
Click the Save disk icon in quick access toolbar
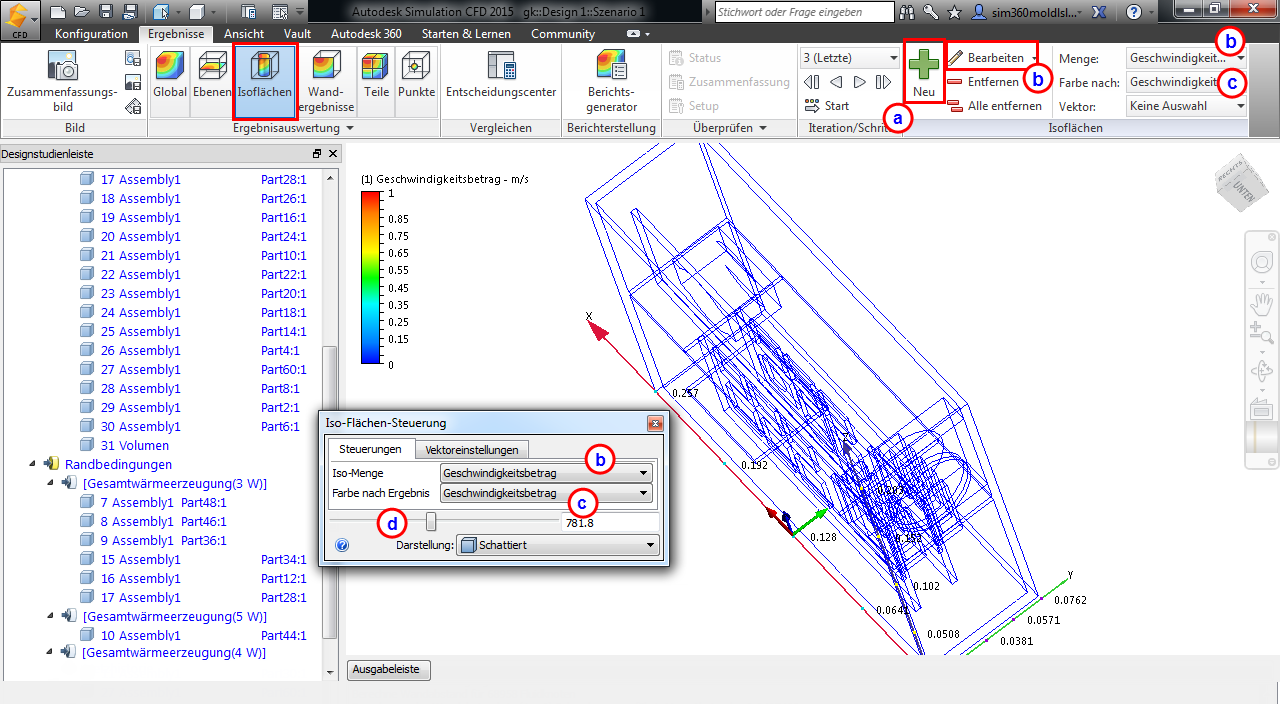(107, 12)
